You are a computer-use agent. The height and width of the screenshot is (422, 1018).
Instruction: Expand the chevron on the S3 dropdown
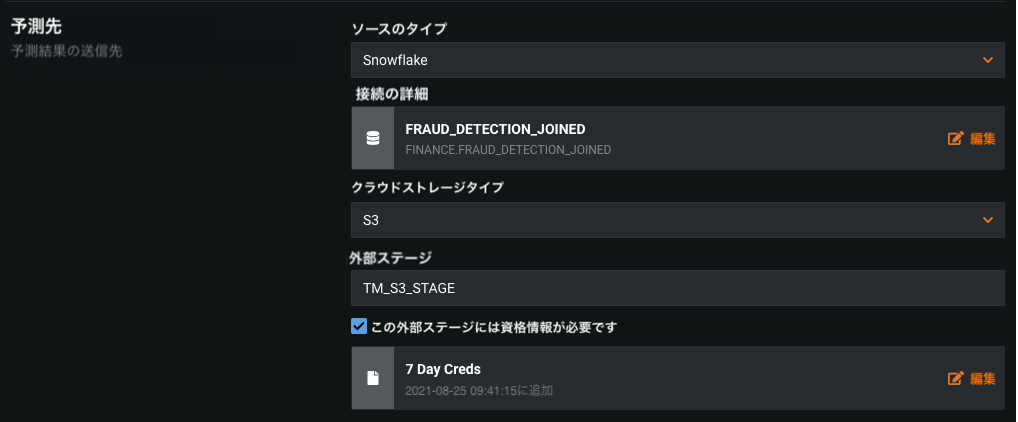[988, 219]
